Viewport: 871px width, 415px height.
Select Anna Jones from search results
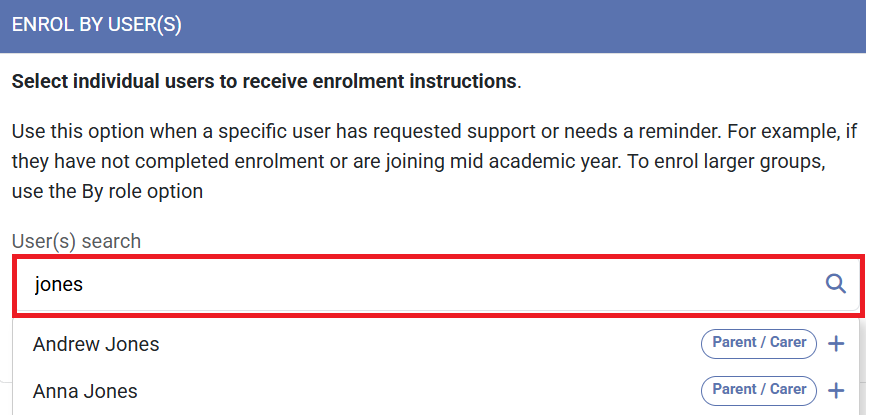(x=85, y=390)
